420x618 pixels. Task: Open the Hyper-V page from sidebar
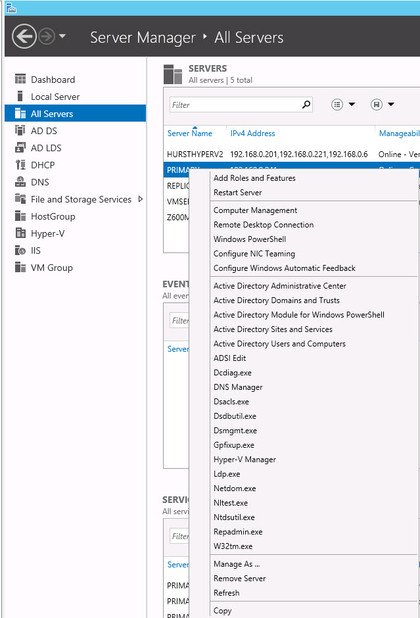pyautogui.click(x=48, y=234)
